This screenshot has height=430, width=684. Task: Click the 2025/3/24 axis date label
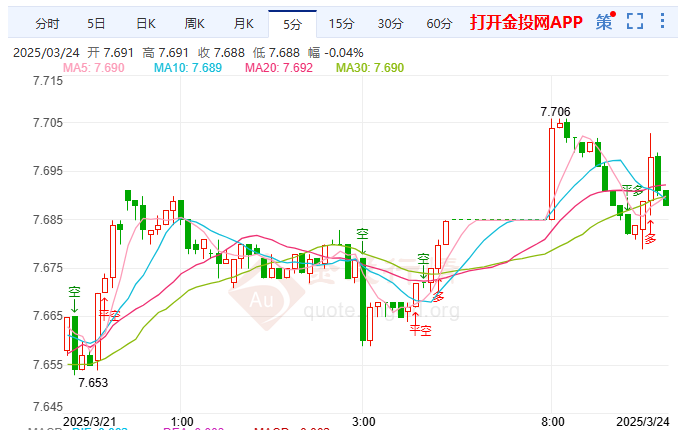tap(643, 422)
